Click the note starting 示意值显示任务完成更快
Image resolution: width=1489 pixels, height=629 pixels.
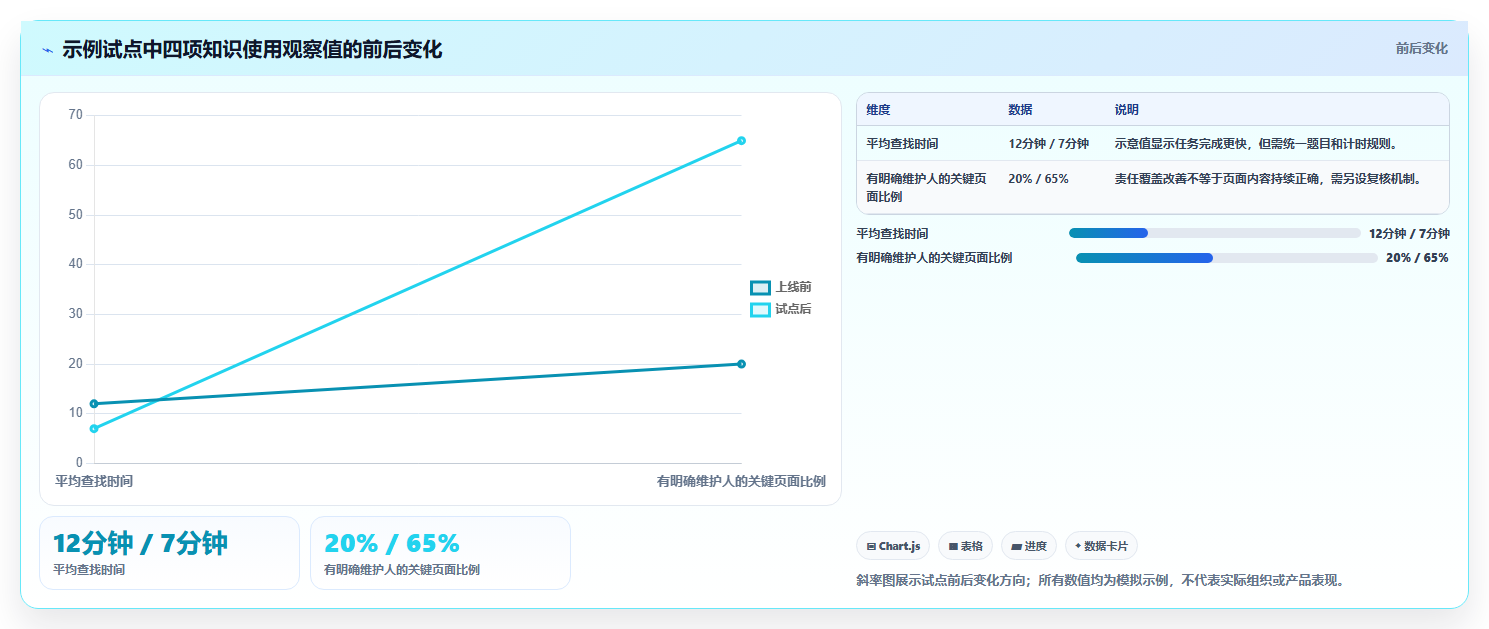tap(1255, 144)
